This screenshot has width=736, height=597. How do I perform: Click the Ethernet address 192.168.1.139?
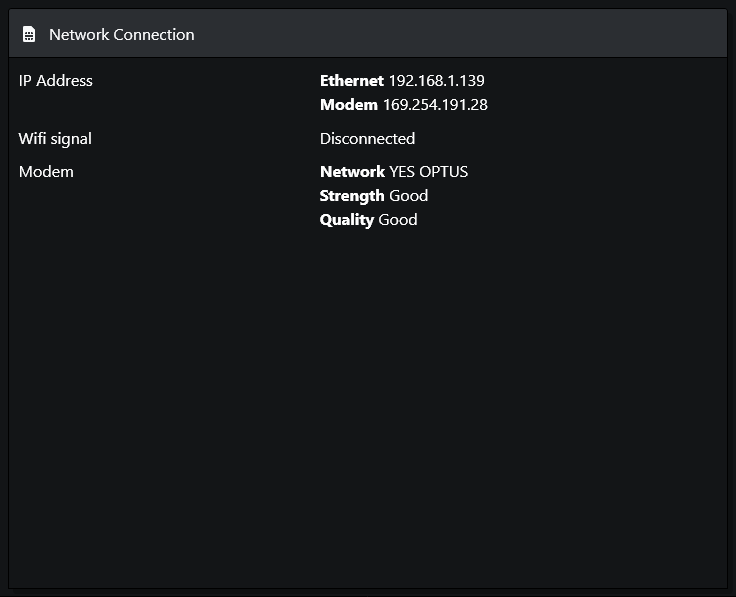coord(437,81)
